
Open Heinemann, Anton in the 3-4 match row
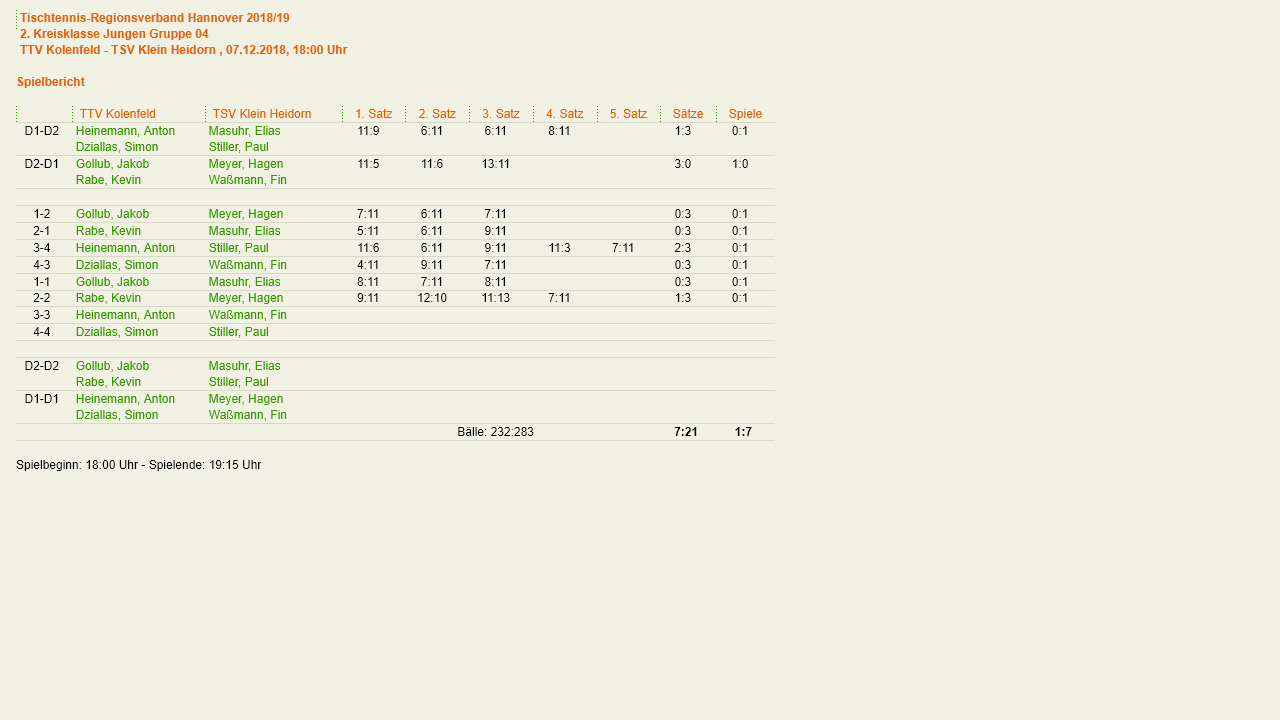(125, 248)
